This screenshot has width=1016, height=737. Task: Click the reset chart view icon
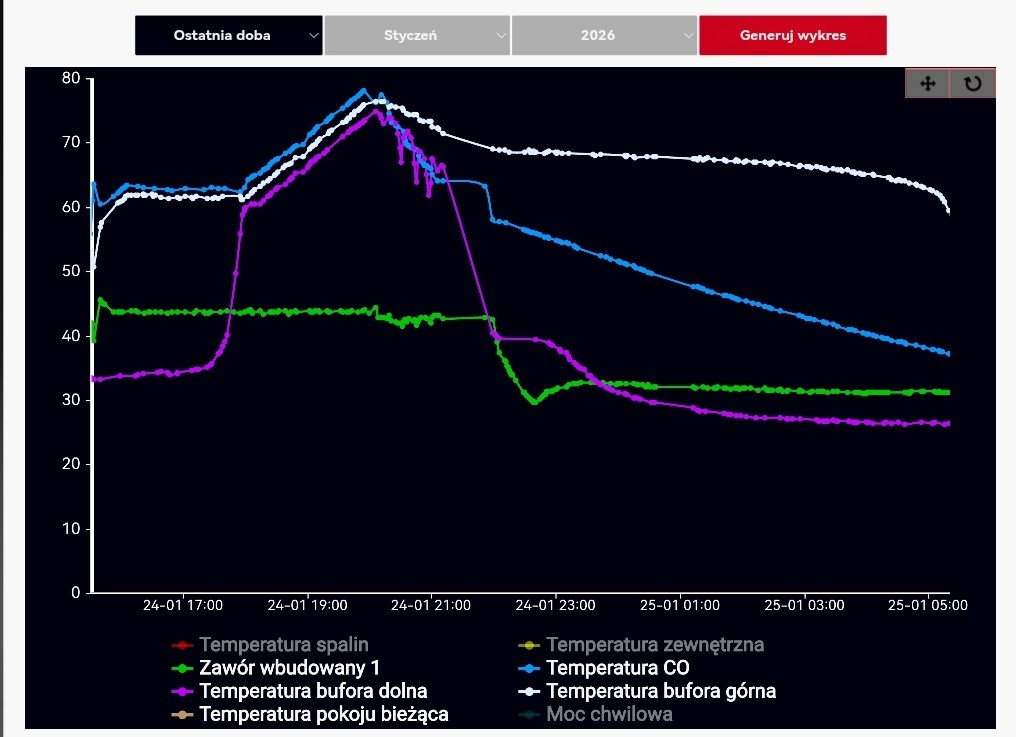coord(972,84)
